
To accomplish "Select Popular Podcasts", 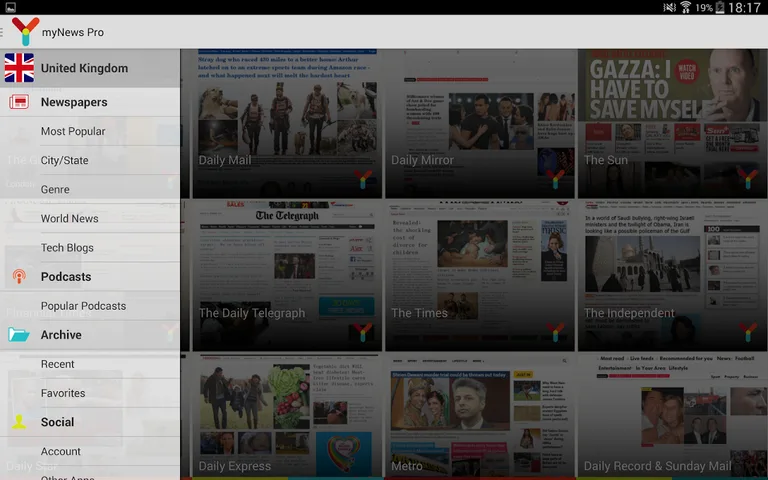I will click(90, 306).
